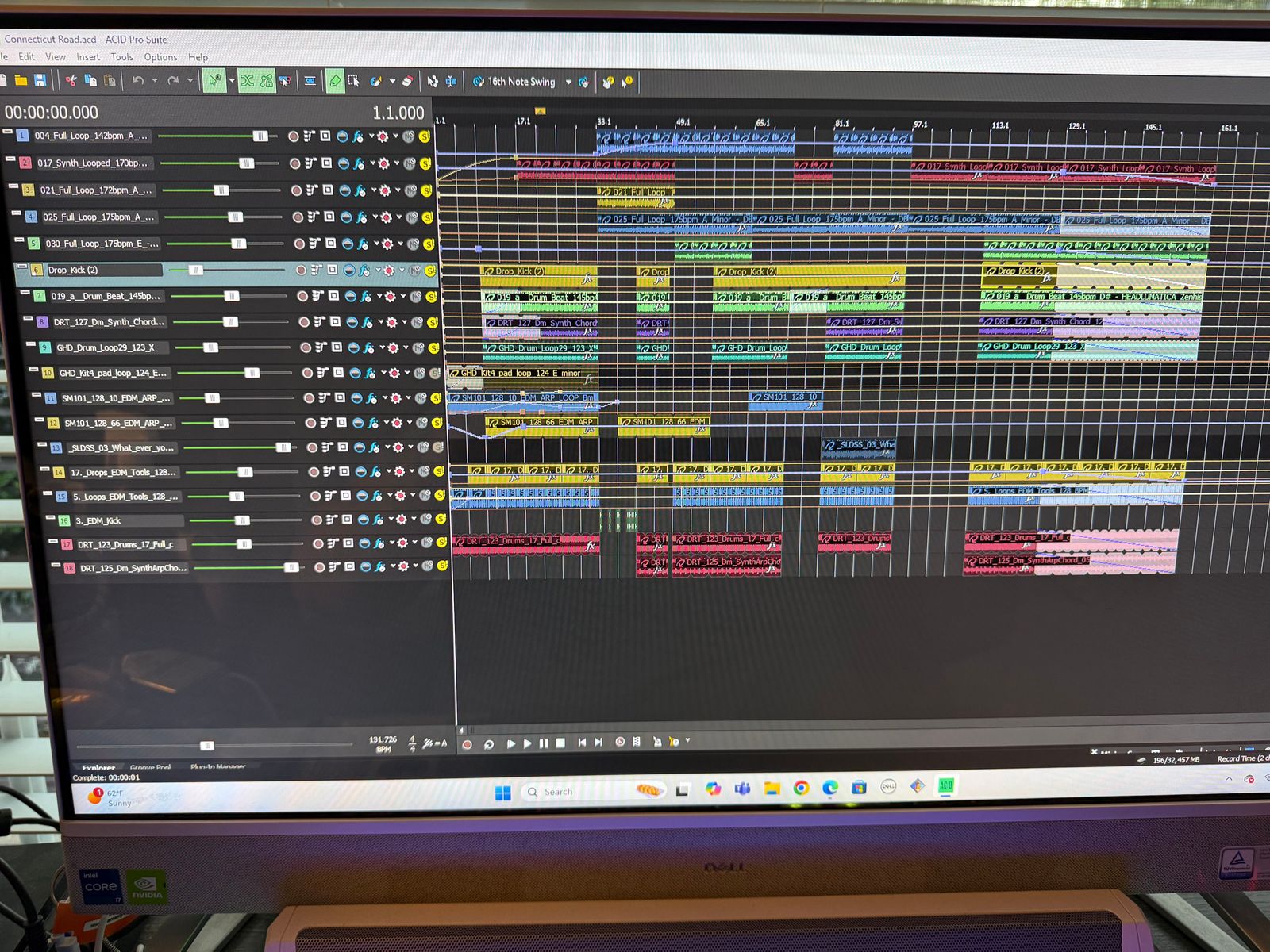Switch to the Groove Pool tab
1270x952 pixels.
[x=150, y=767]
